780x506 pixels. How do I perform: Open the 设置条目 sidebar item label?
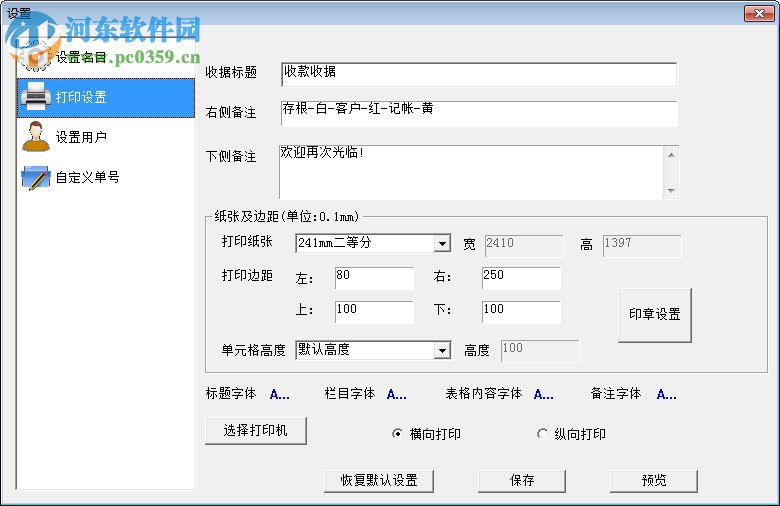(81, 57)
